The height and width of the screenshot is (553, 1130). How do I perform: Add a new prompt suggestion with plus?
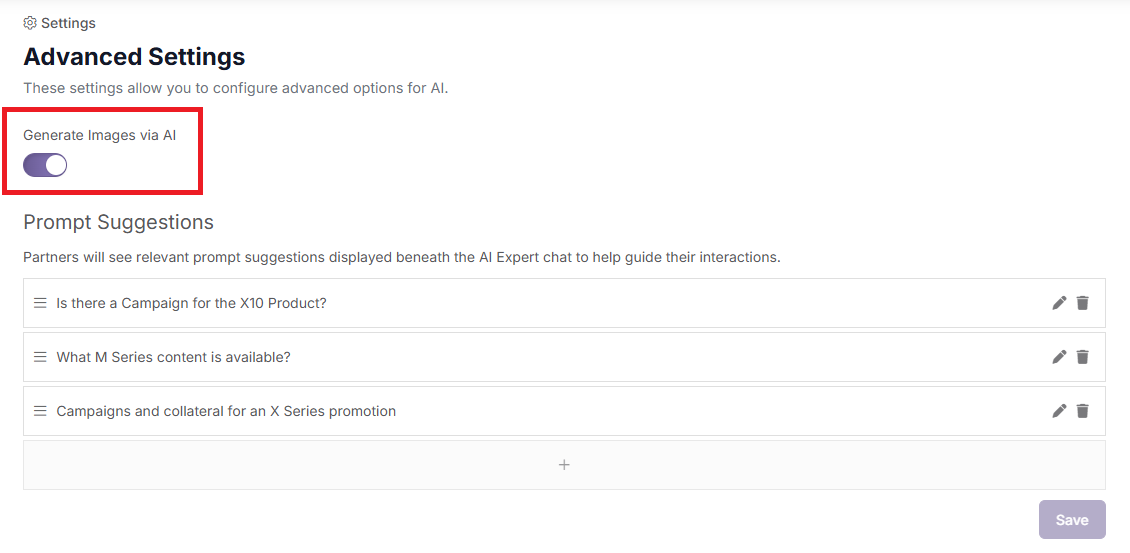[x=564, y=465]
